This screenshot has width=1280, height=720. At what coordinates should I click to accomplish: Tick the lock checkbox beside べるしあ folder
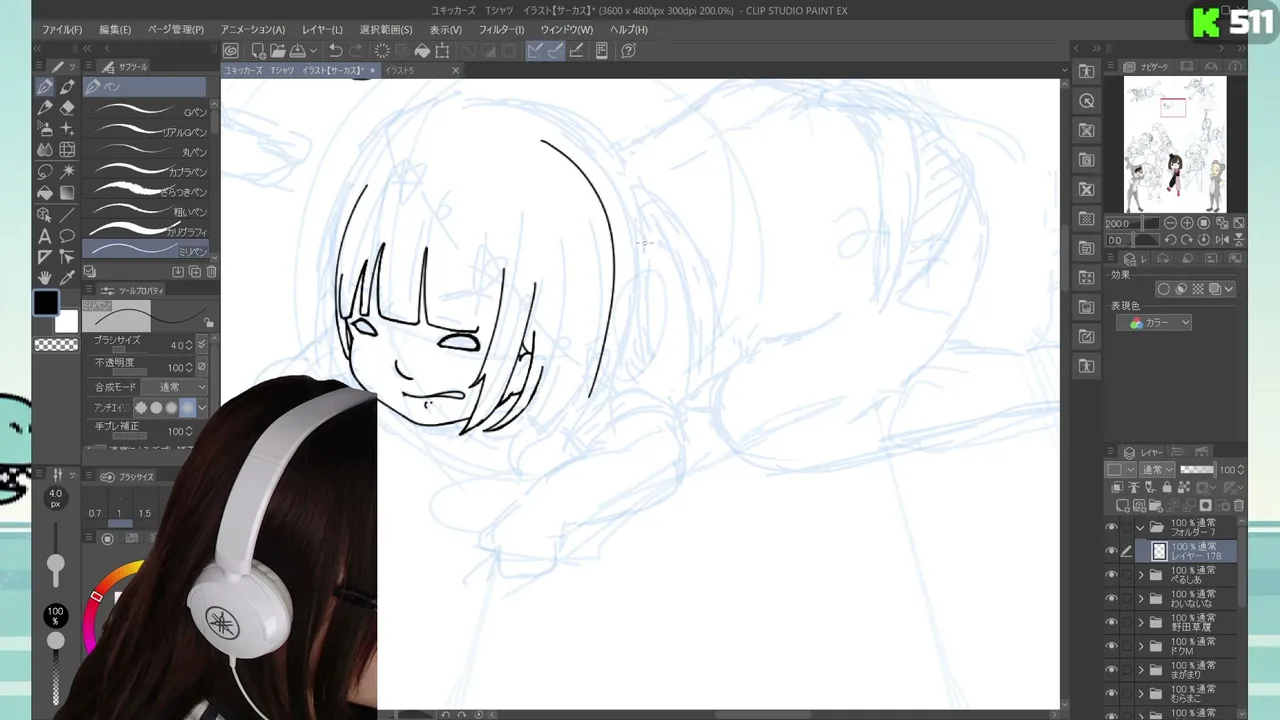click(1126, 575)
